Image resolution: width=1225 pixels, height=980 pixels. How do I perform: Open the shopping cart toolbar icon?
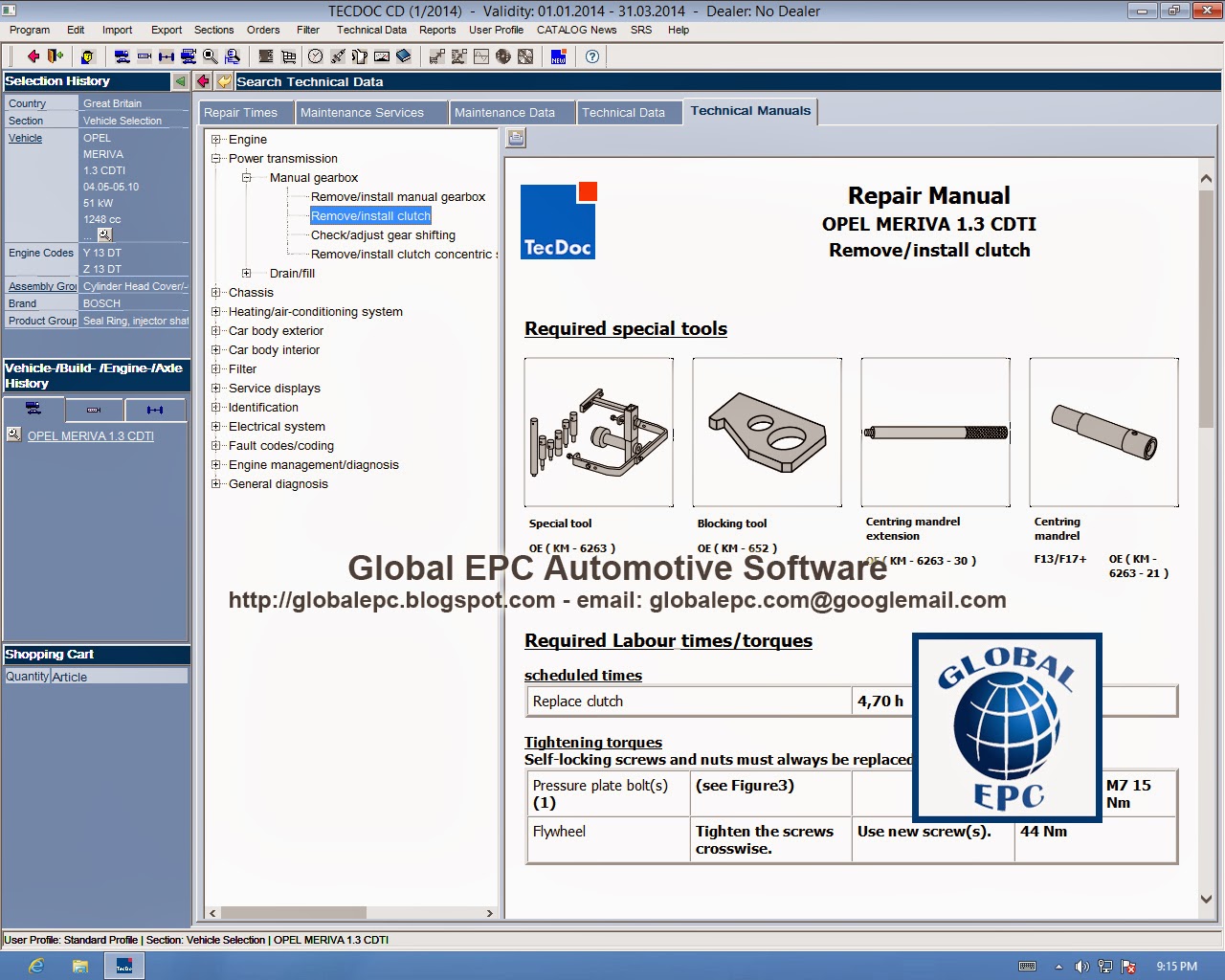pyautogui.click(x=288, y=56)
